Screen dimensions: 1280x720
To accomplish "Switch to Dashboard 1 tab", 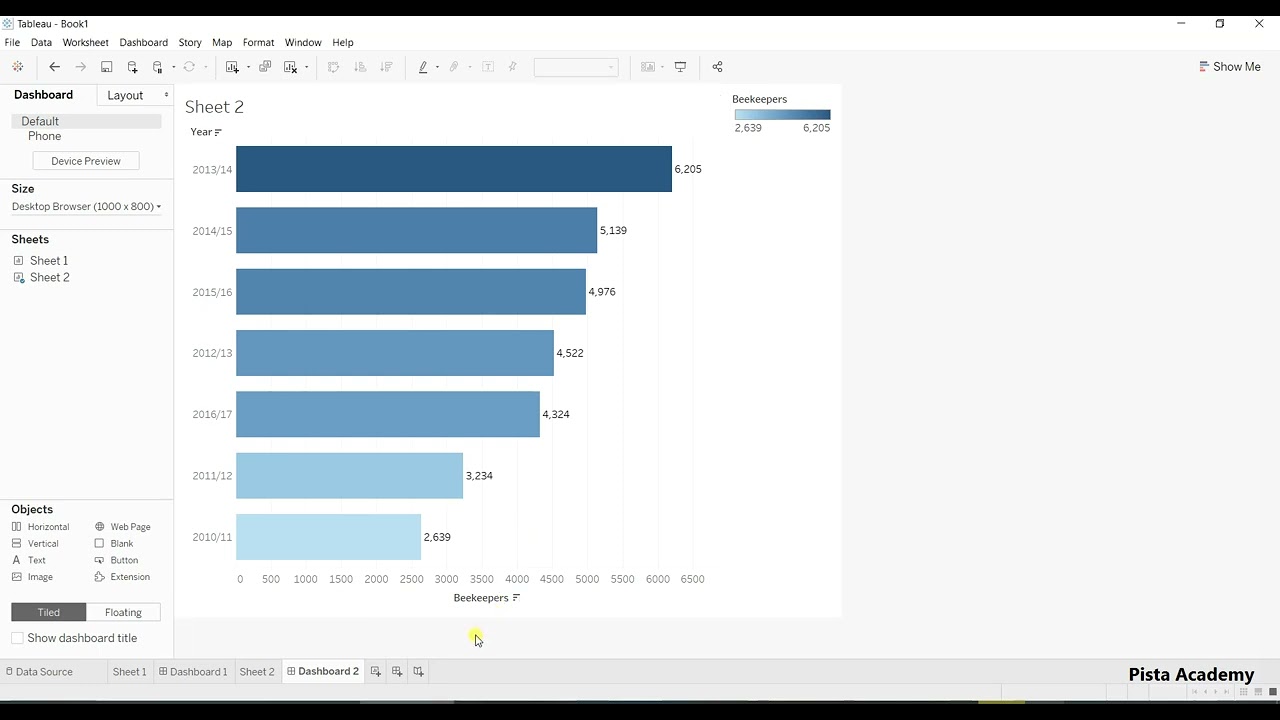I will [x=192, y=671].
